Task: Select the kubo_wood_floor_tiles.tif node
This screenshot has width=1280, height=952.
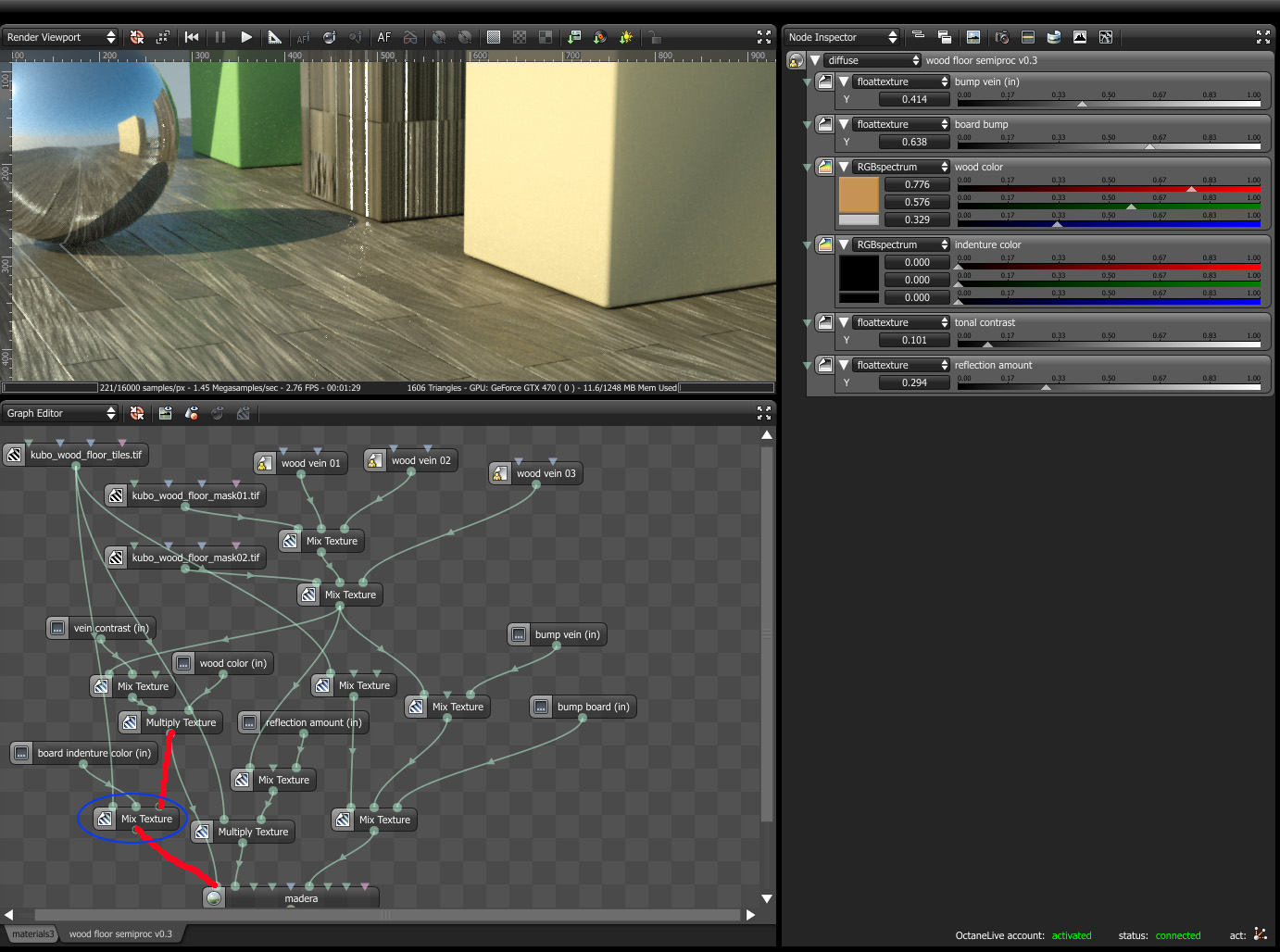Action: [76, 455]
